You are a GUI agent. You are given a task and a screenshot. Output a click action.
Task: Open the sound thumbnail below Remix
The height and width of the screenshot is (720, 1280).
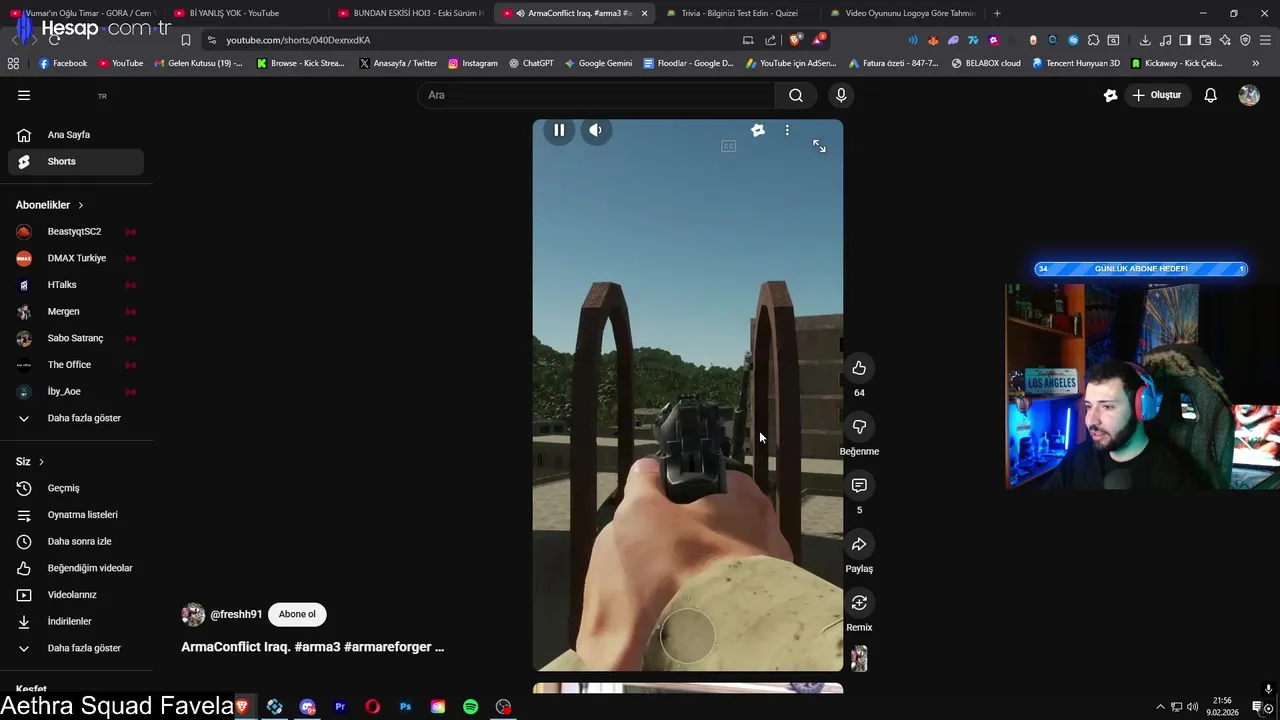(859, 659)
